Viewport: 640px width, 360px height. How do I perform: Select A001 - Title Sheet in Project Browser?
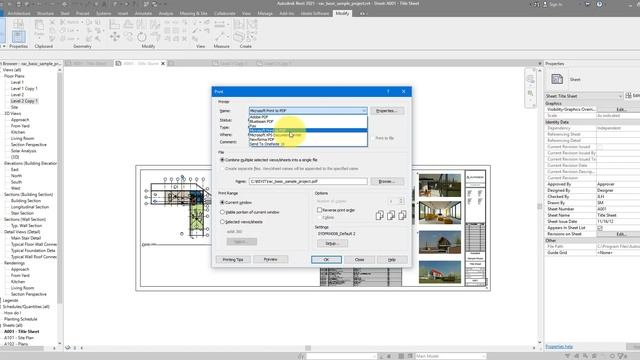(22, 331)
